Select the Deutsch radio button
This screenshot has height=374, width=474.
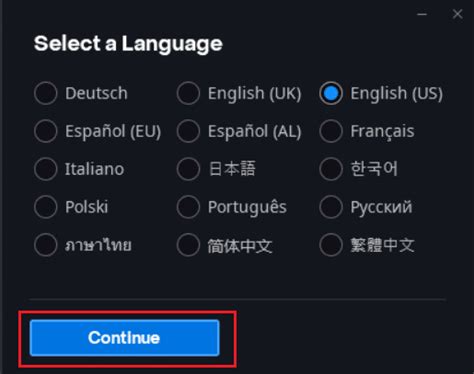pos(46,93)
